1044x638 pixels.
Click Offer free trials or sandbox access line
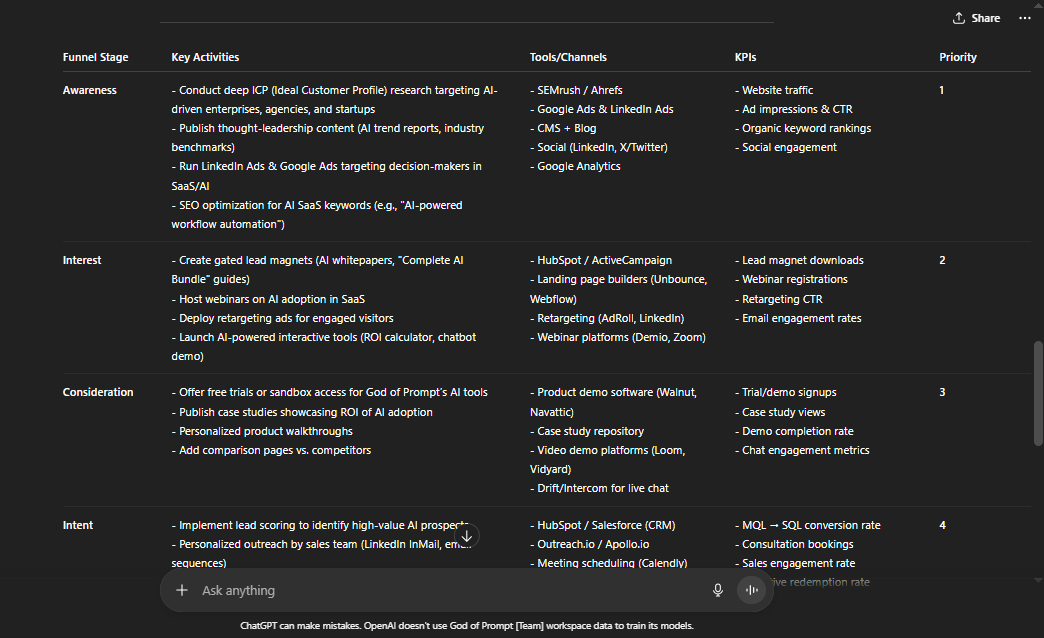coord(330,392)
